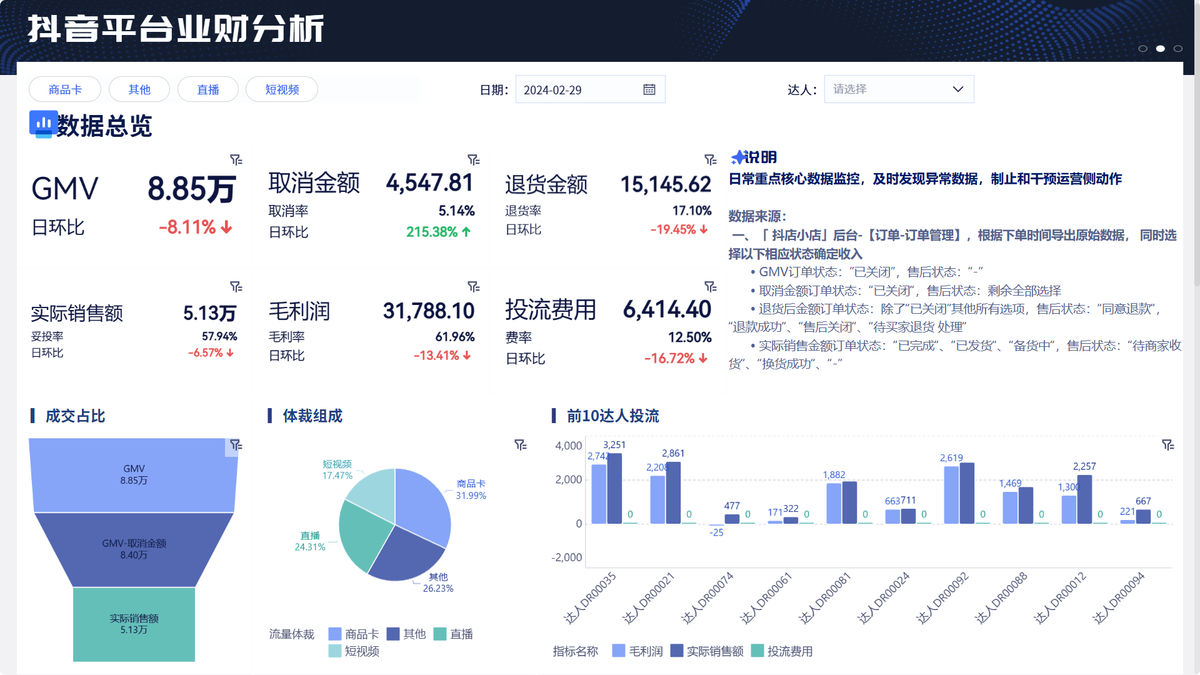This screenshot has width=1200, height=675.
Task: Click the 商品卡 31.99% pie slice
Action: pyautogui.click(x=425, y=503)
